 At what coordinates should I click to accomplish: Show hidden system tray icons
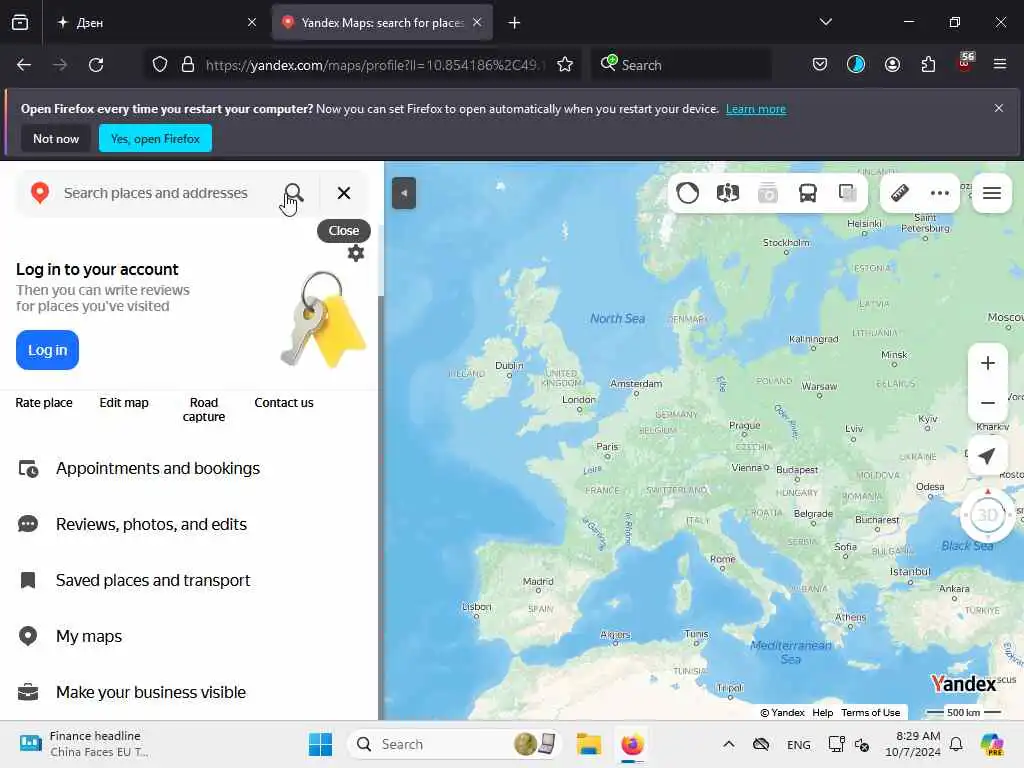pyautogui.click(x=729, y=744)
